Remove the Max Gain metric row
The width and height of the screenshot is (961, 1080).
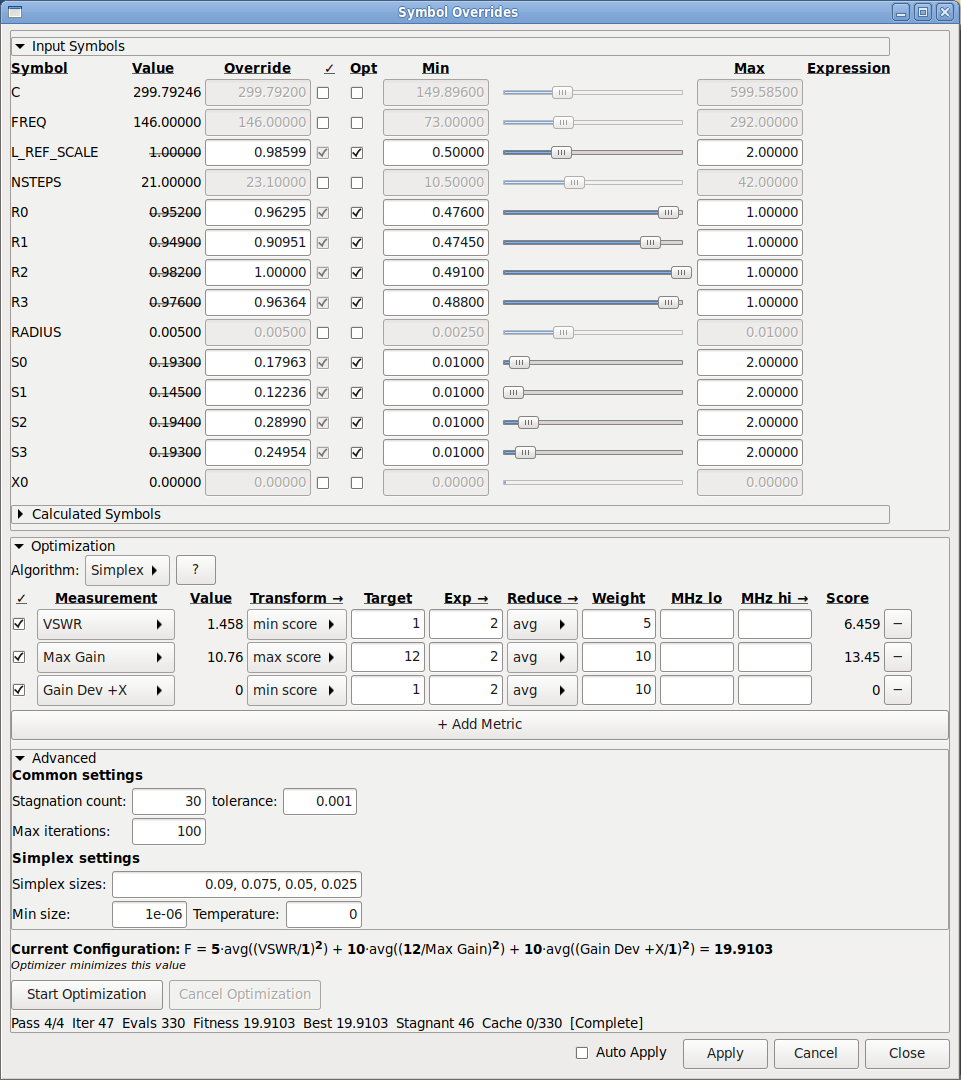(897, 657)
